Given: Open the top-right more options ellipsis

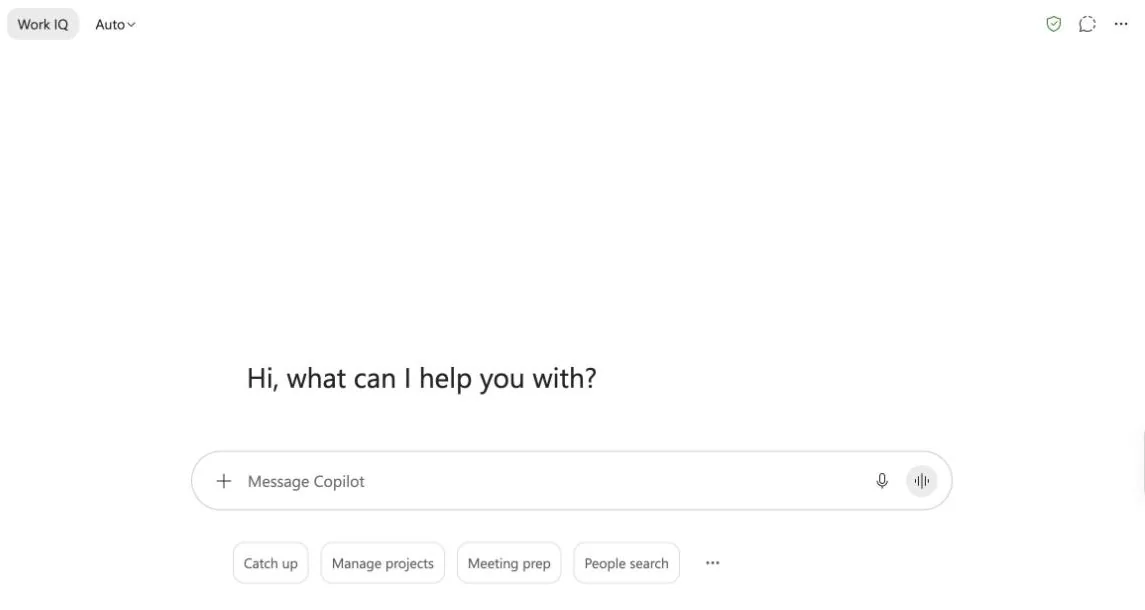Looking at the screenshot, I should point(1121,24).
